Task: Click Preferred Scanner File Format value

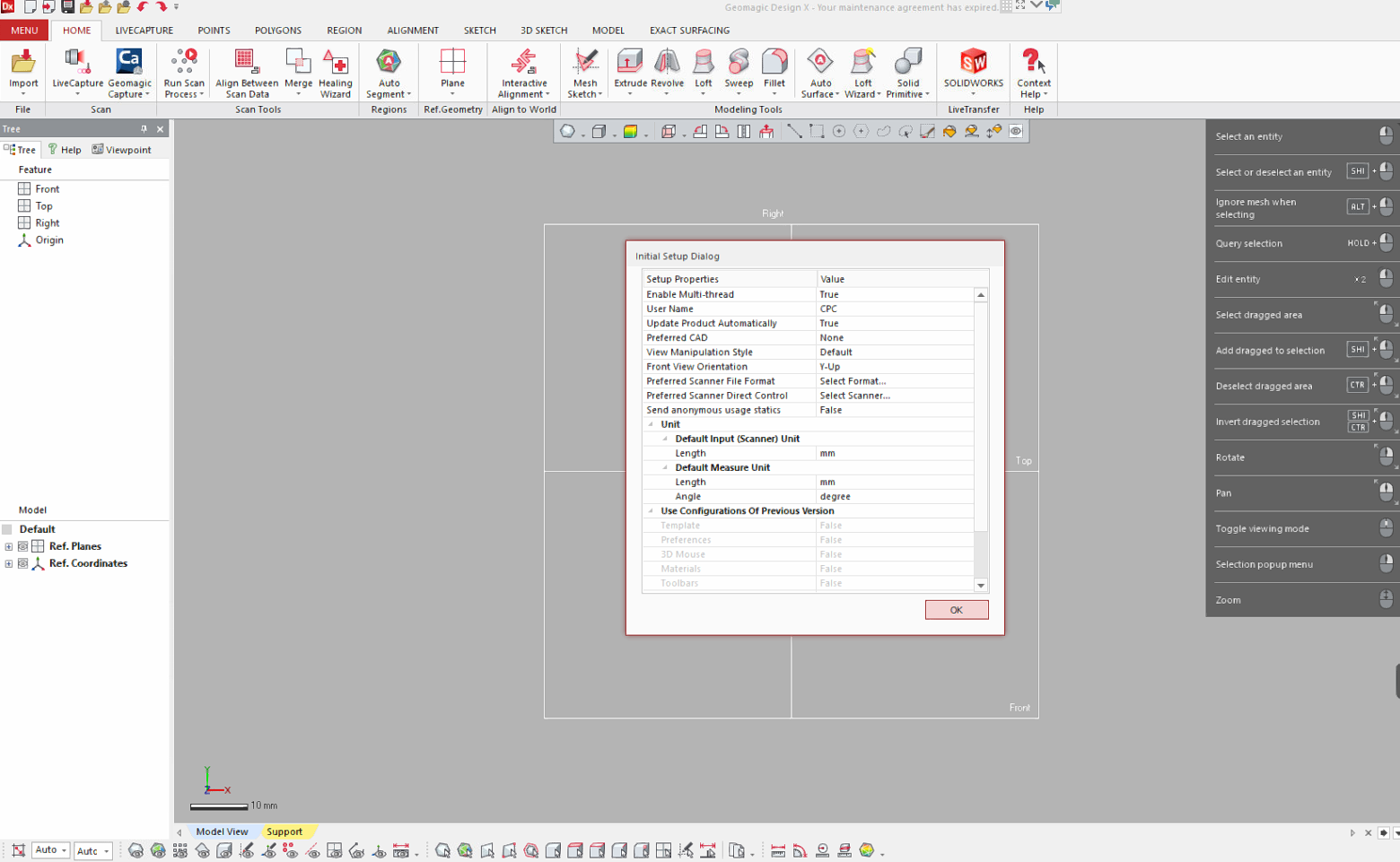Action: (x=895, y=381)
